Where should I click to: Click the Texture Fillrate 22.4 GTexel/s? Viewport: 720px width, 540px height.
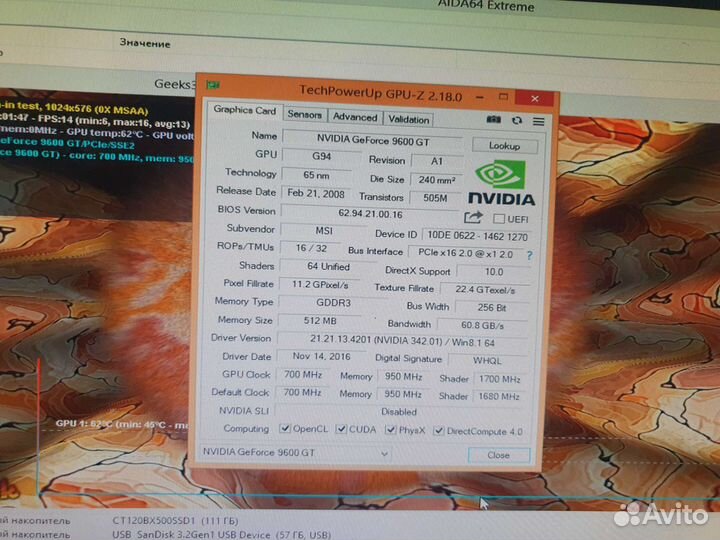pyautogui.click(x=485, y=290)
